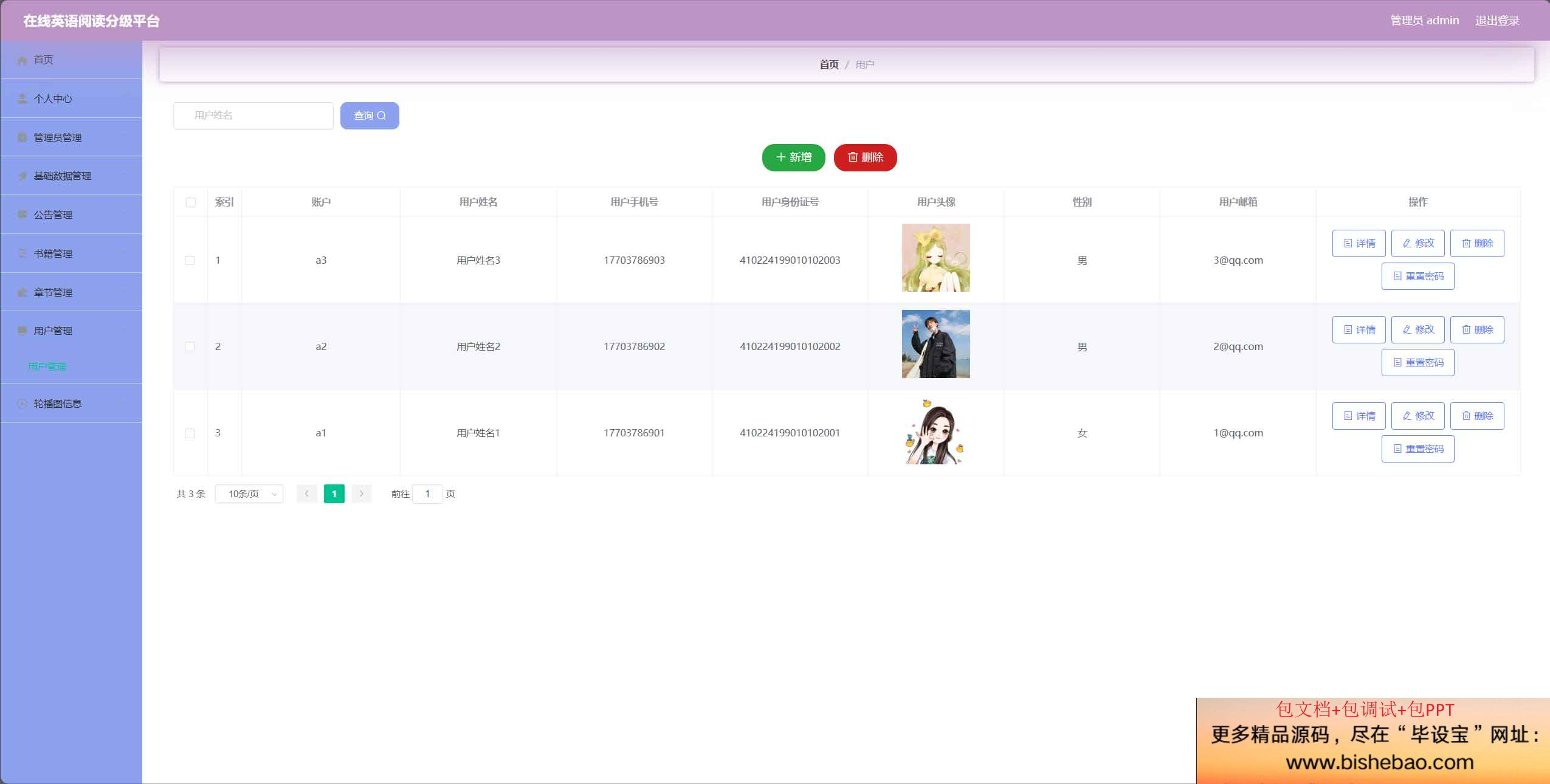This screenshot has height=784, width=1550.
Task: Click the detail icon for user a2
Action: pos(1348,329)
